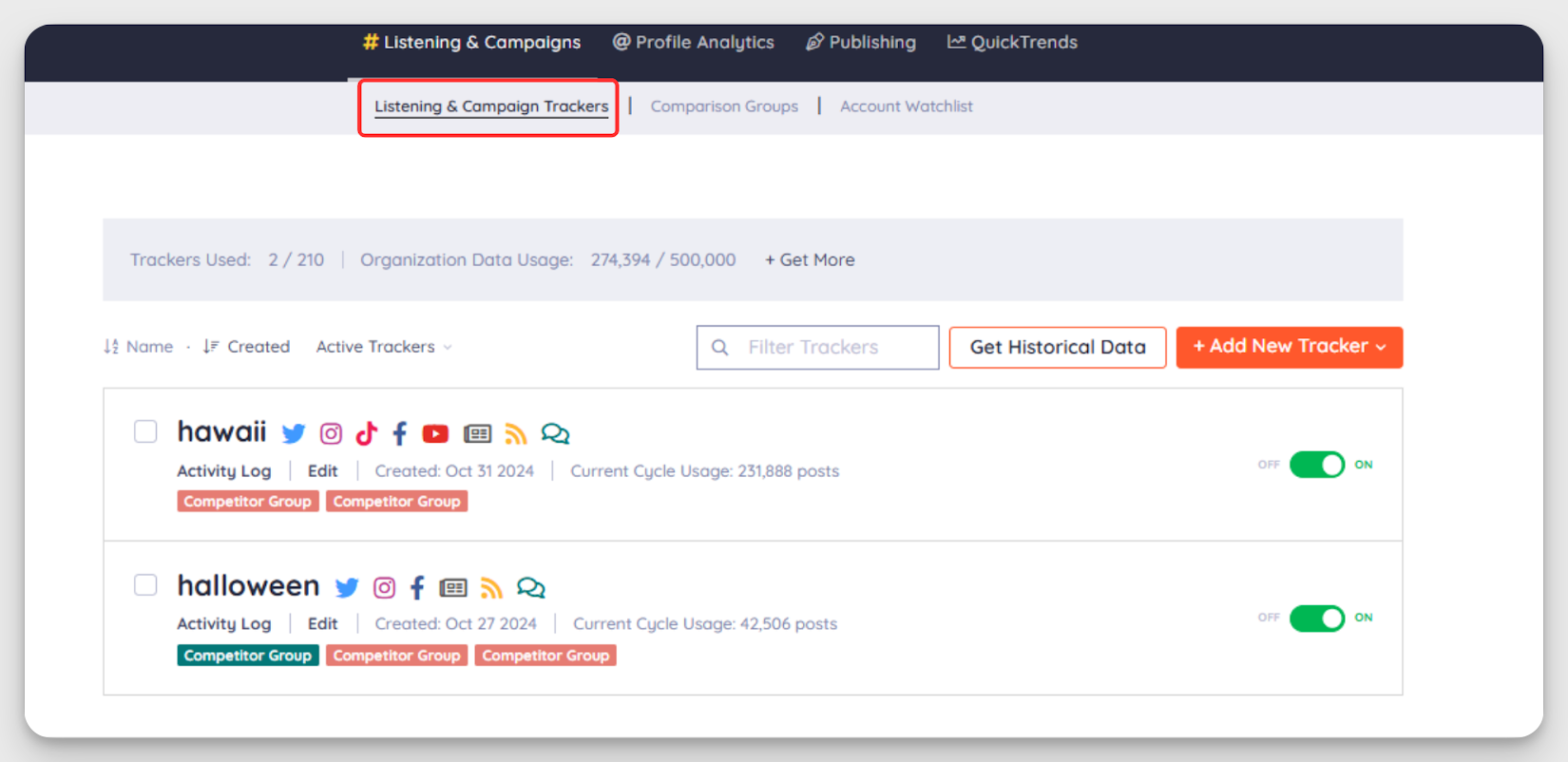
Task: Turn off the halloween tracker toggle
Action: pyautogui.click(x=1317, y=619)
